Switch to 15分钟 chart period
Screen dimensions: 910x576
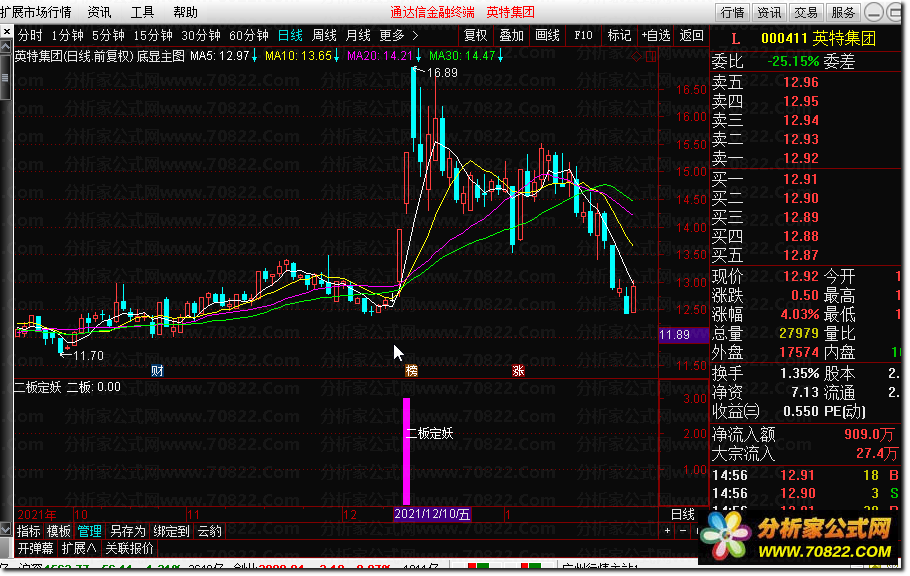click(153, 35)
